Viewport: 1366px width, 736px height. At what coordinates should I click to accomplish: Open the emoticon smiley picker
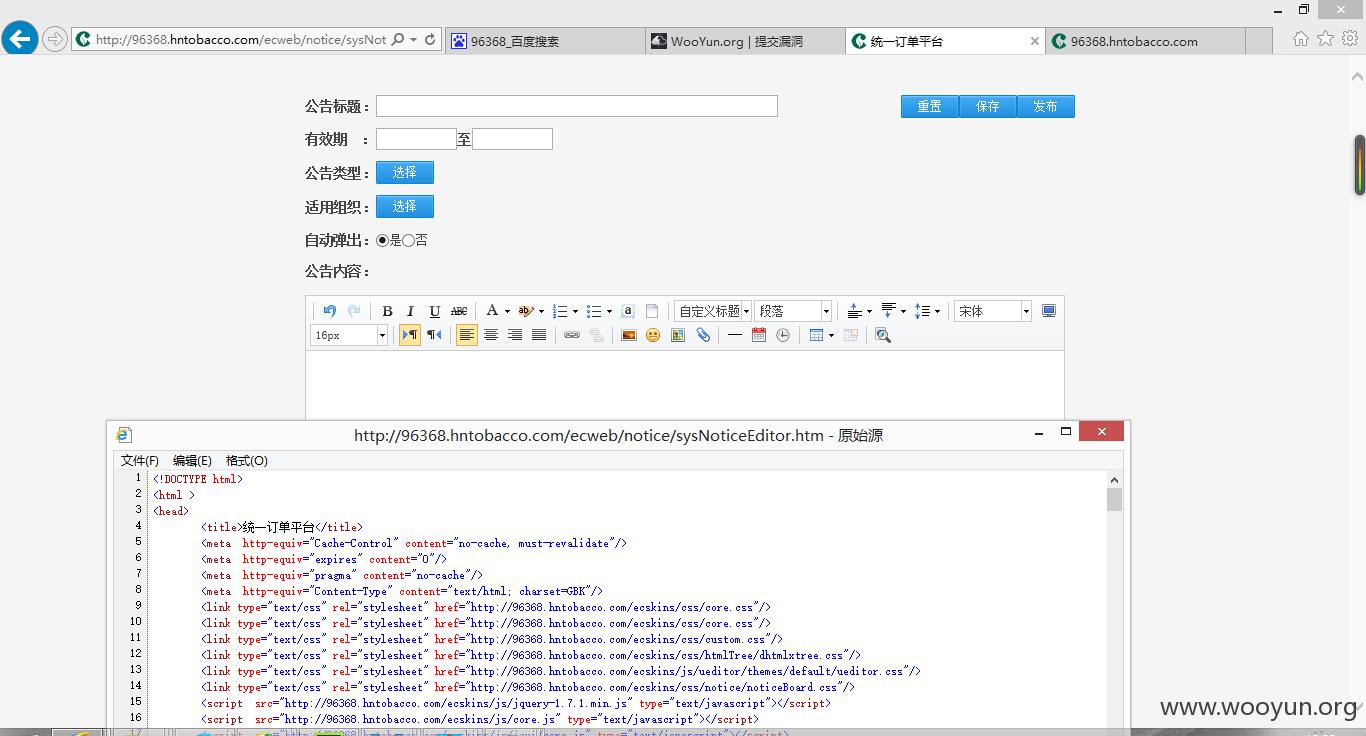653,335
